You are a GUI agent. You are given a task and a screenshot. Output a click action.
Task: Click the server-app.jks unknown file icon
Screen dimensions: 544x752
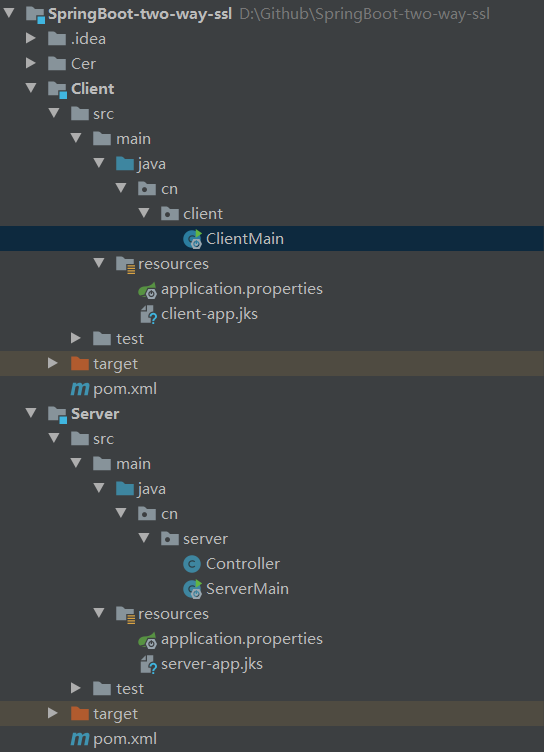[x=148, y=665]
